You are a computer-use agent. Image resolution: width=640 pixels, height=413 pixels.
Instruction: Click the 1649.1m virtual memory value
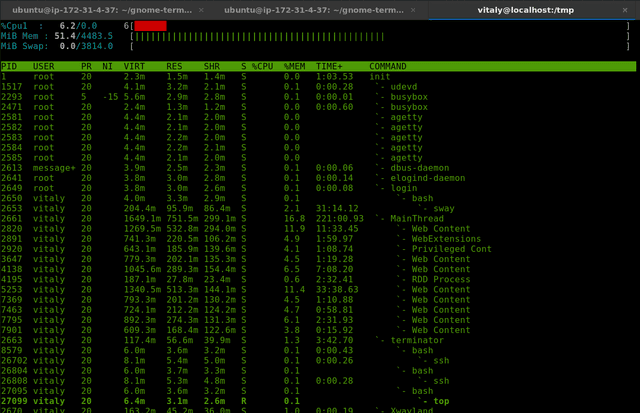click(x=142, y=219)
